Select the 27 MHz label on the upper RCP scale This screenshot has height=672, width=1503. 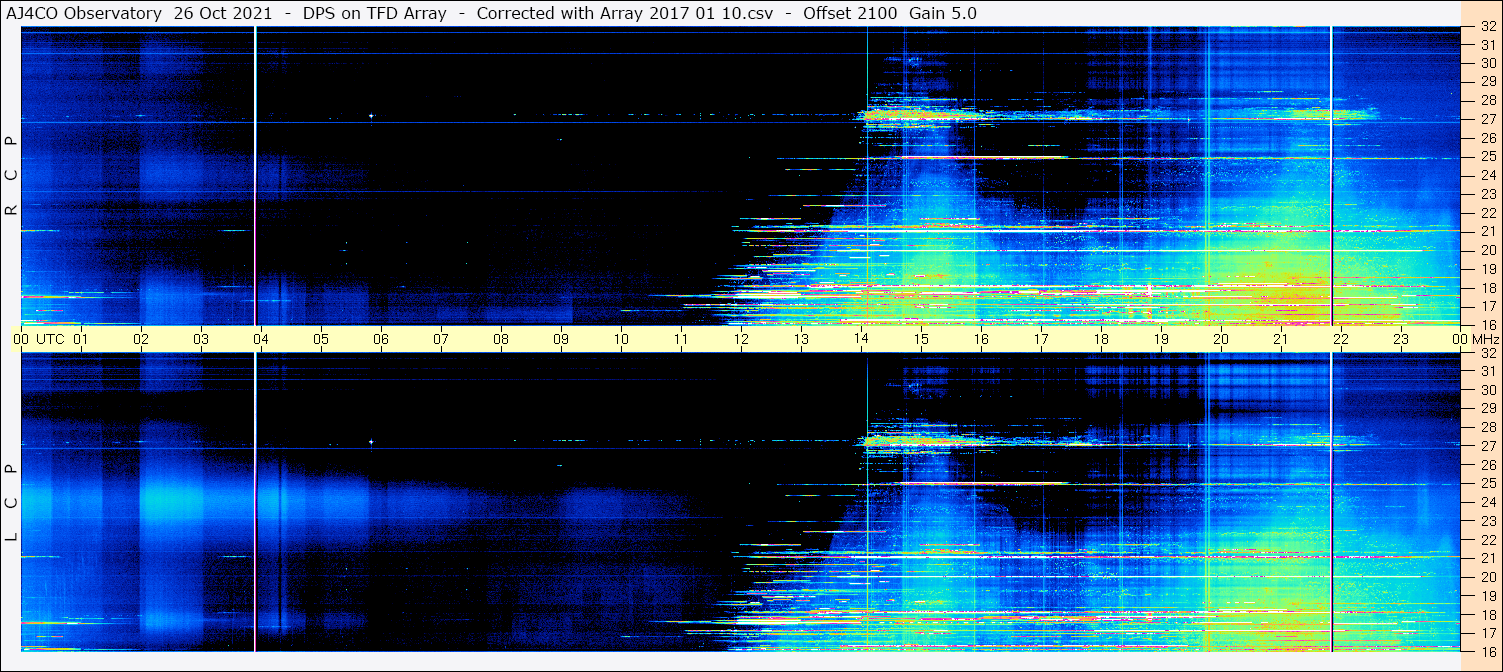(1487, 119)
